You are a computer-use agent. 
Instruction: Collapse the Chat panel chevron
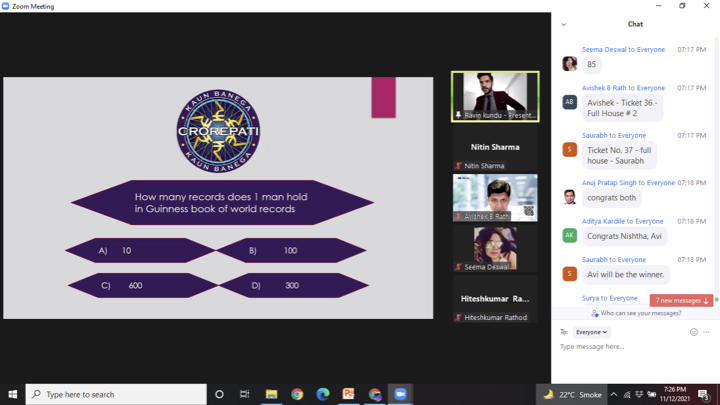coord(564,24)
